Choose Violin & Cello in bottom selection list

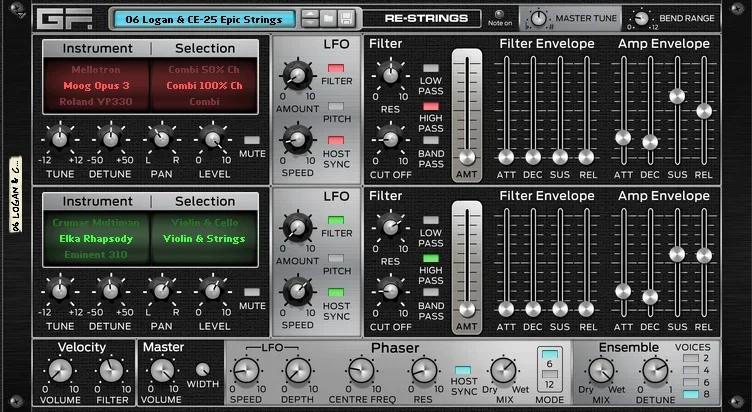(x=204, y=223)
